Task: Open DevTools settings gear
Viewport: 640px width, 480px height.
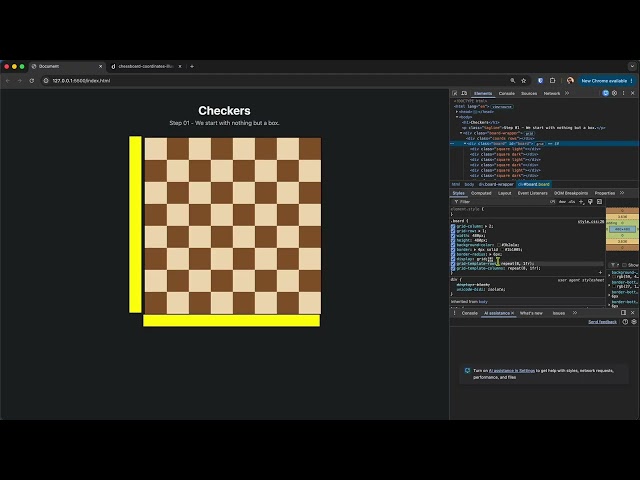Action: coord(614,93)
